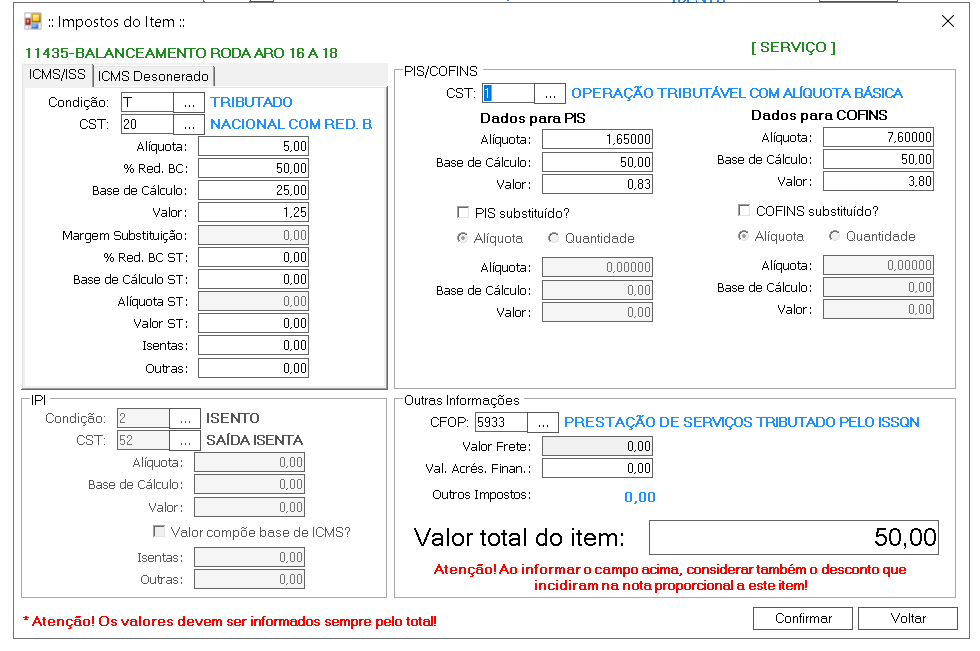
Task: Click the ICMS Valor field 1,25
Action: click(253, 212)
